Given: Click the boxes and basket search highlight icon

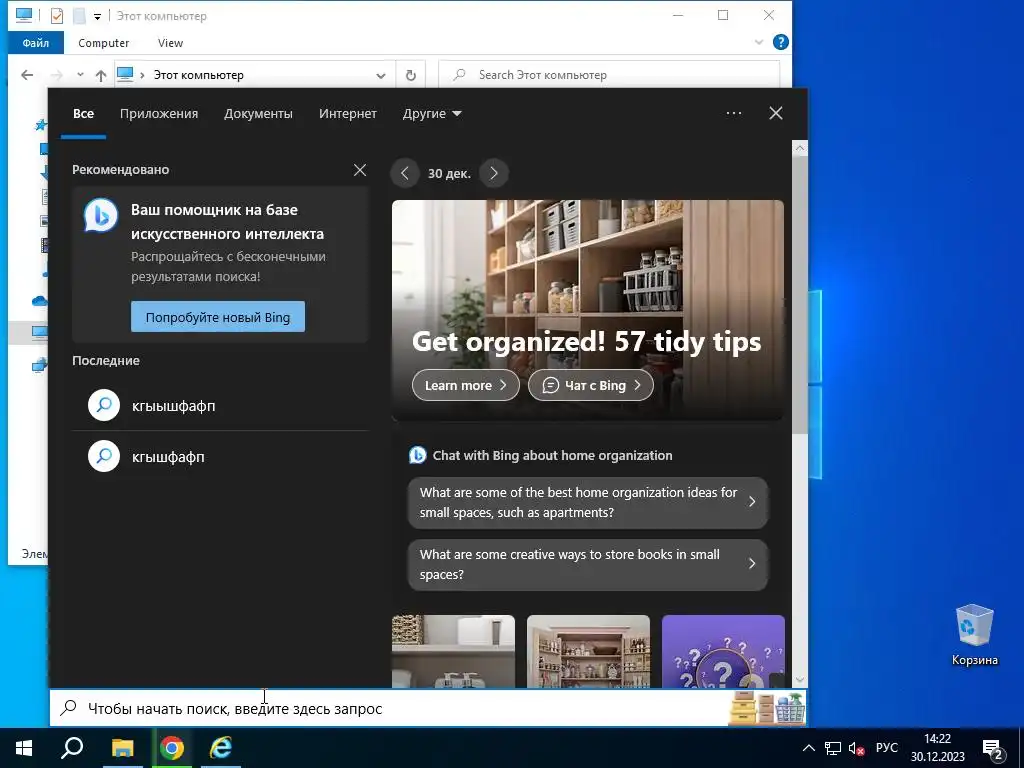Looking at the screenshot, I should (x=767, y=708).
